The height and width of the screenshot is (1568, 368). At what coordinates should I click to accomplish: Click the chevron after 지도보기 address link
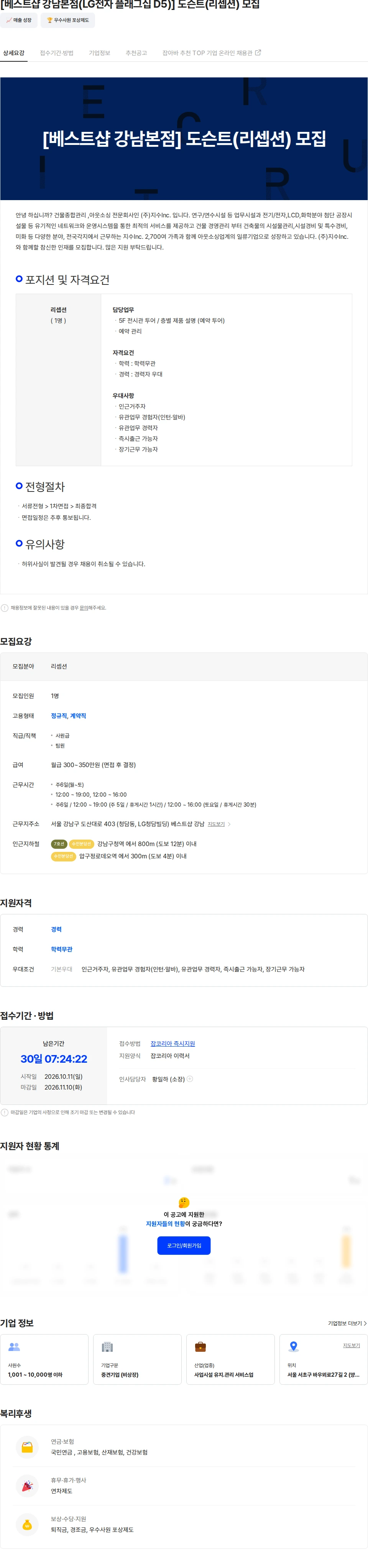[x=229, y=824]
